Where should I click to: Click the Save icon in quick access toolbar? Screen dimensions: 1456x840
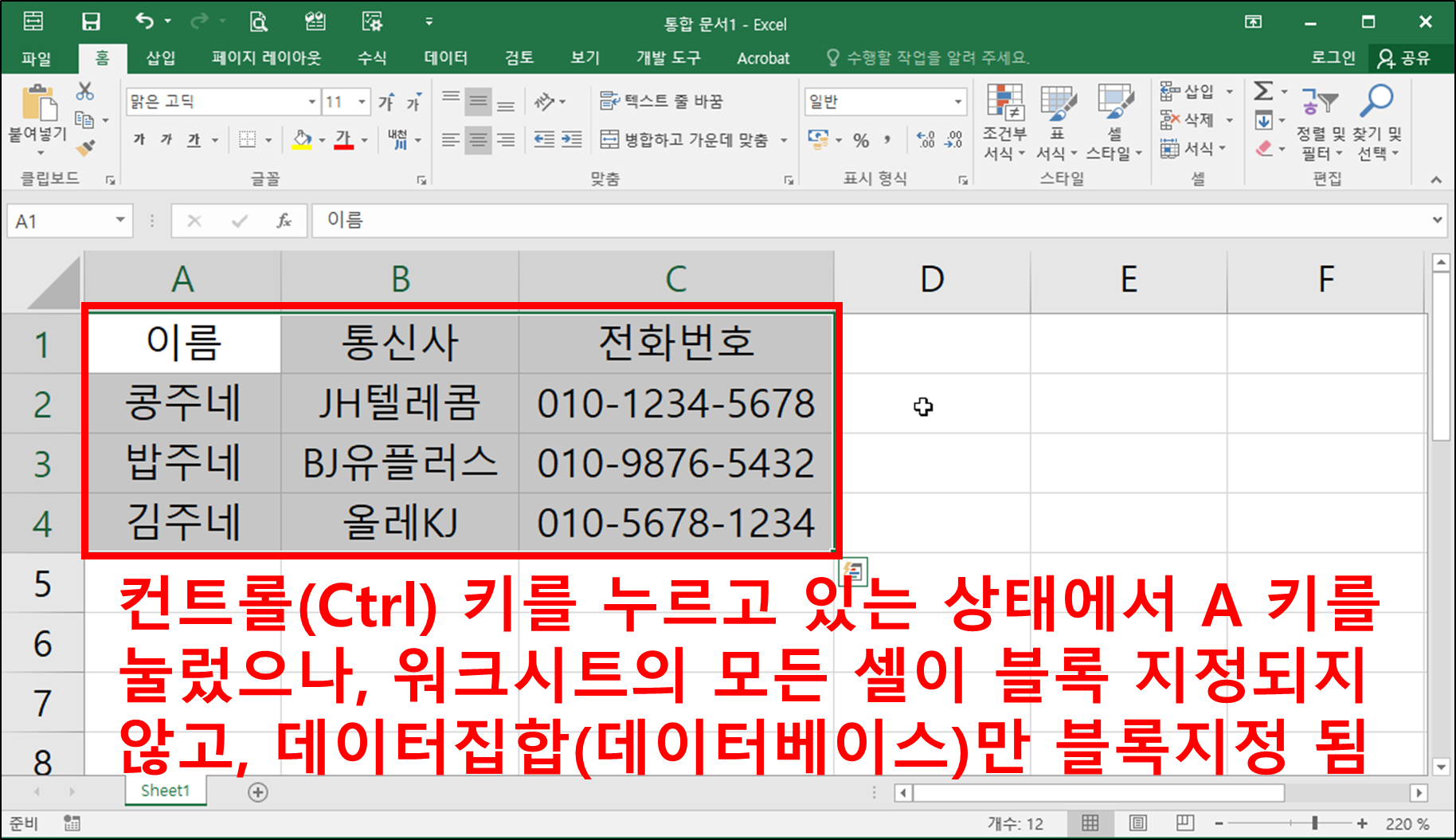coord(91,22)
